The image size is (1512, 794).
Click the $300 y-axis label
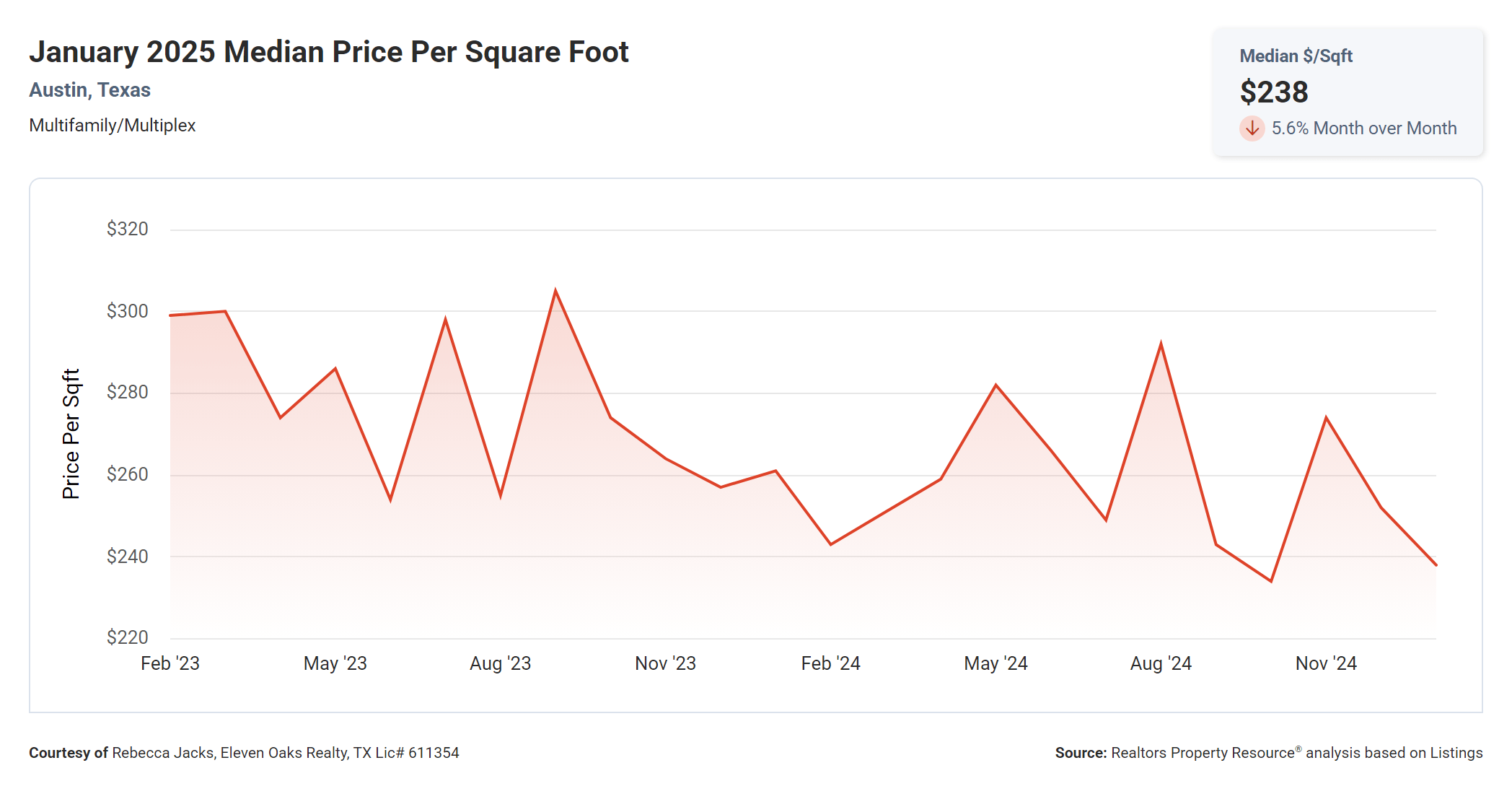point(127,311)
